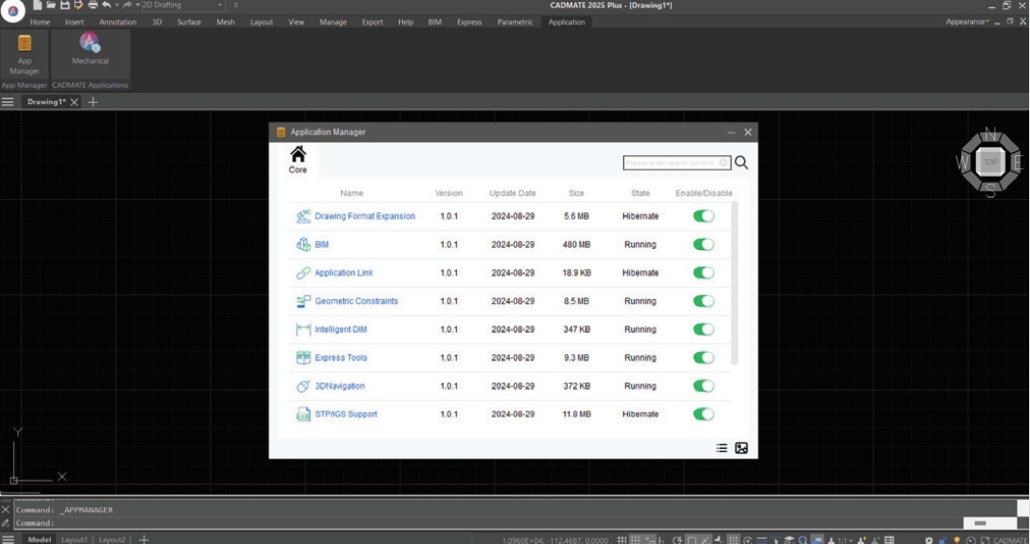Screen dimensions: 1030x544
Task: Switch to the Annotation ribbon tab
Action: [118, 22]
